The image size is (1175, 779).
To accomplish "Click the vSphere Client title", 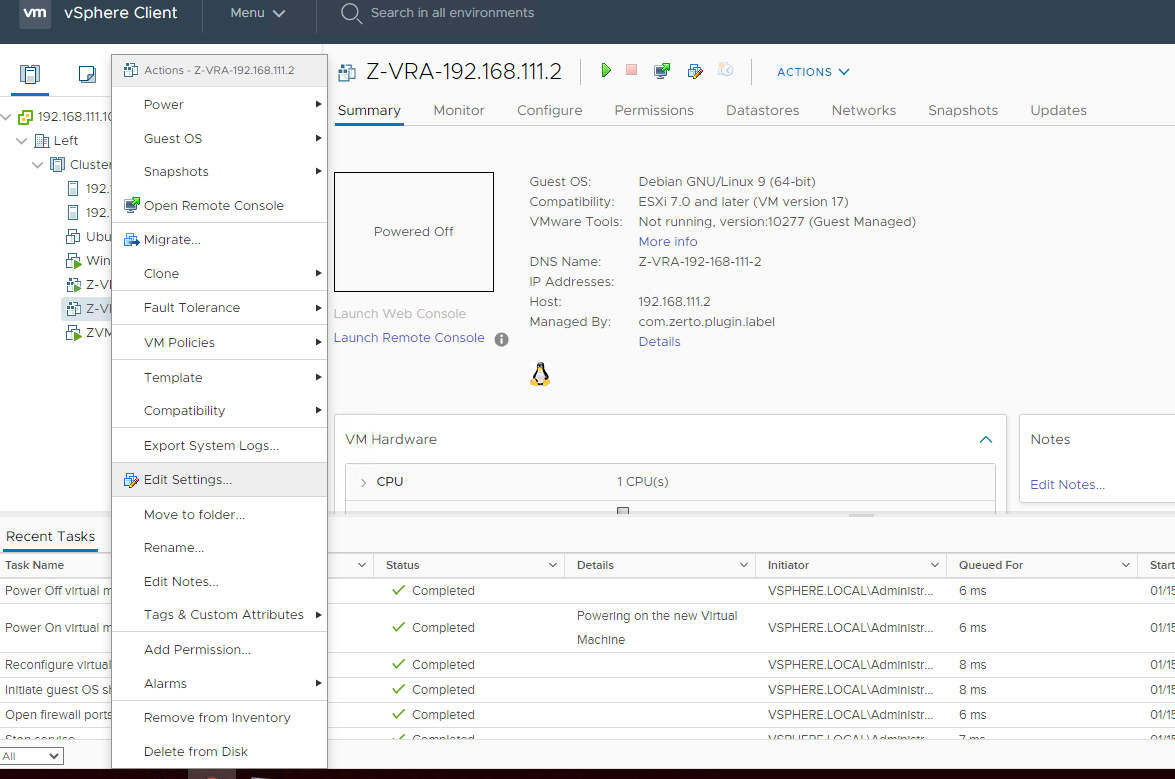I will pyautogui.click(x=121, y=13).
